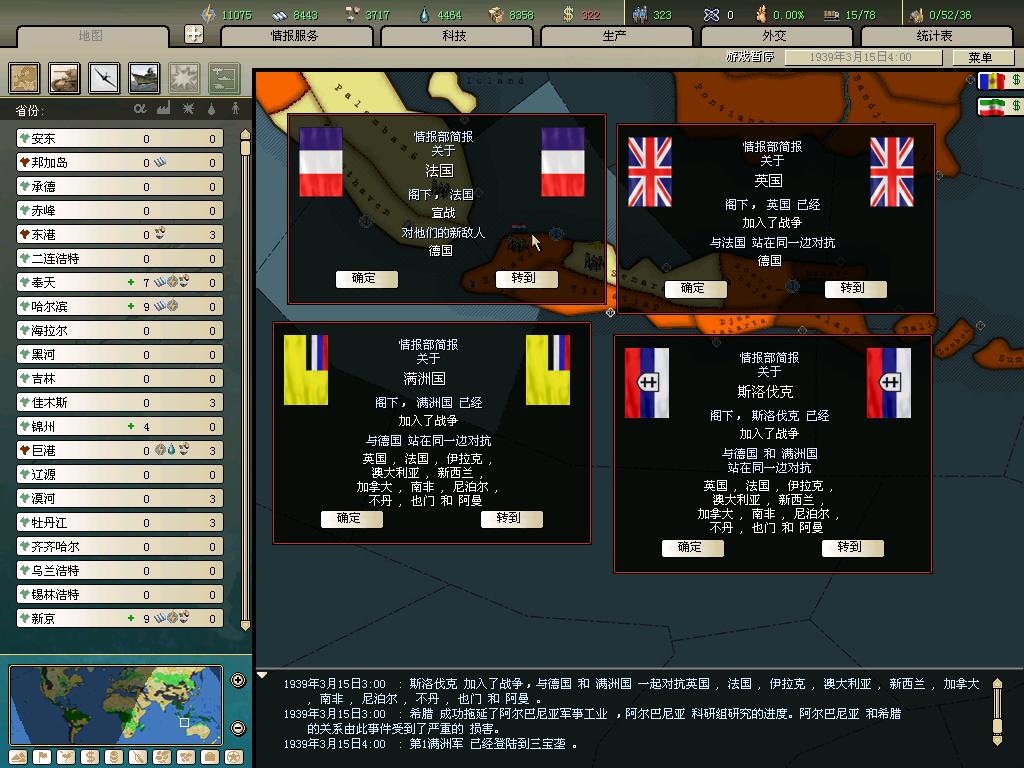Switch to economic map mode dollar icon

point(90,757)
